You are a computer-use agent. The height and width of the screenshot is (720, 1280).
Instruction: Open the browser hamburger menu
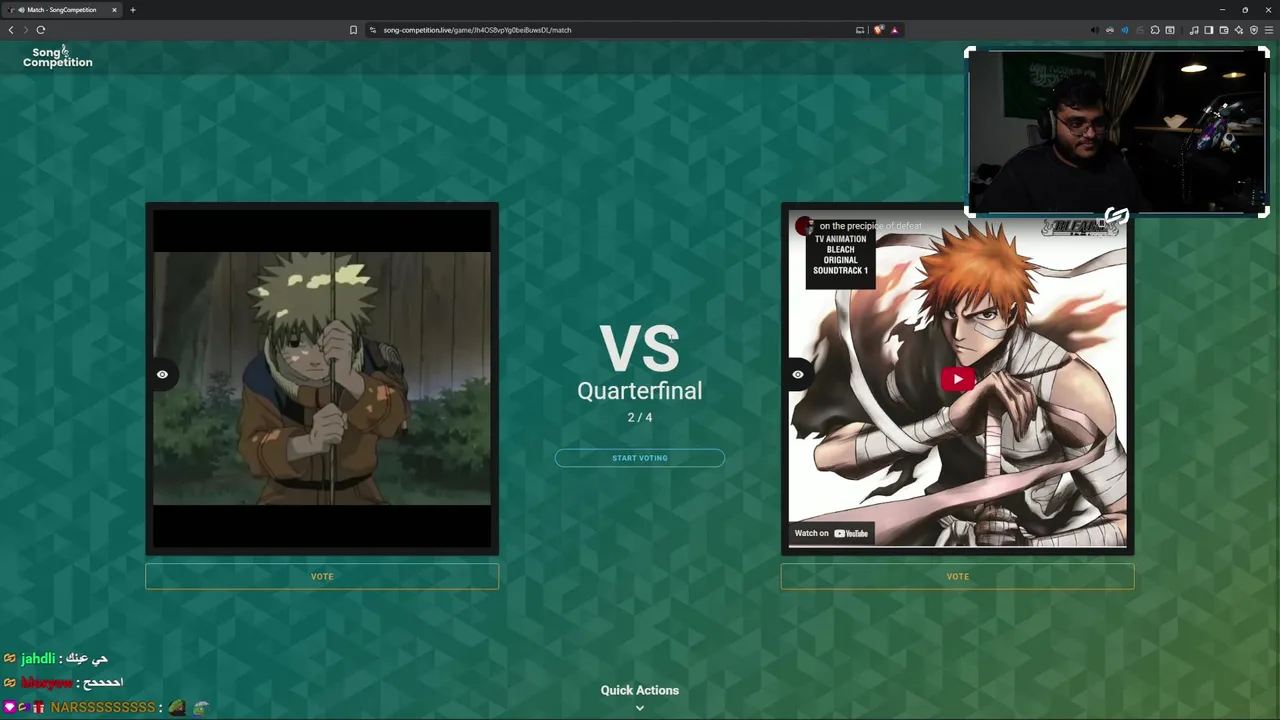click(x=1269, y=30)
